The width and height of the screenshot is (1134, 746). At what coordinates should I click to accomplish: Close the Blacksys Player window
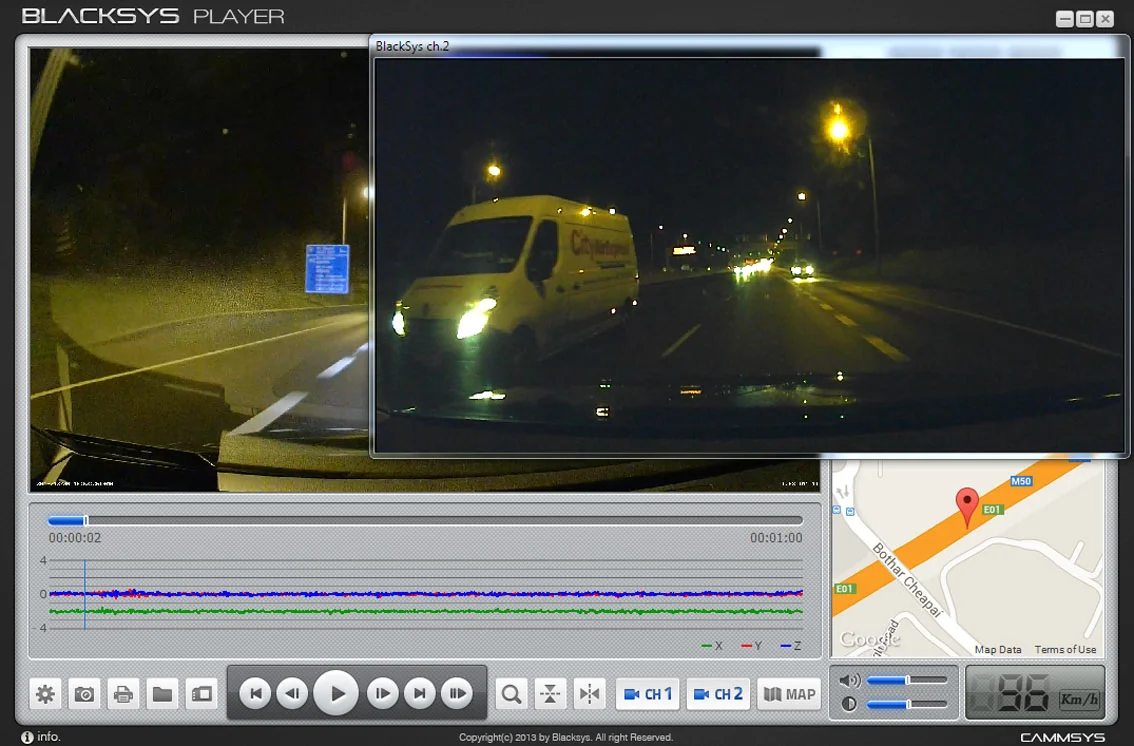1105,20
